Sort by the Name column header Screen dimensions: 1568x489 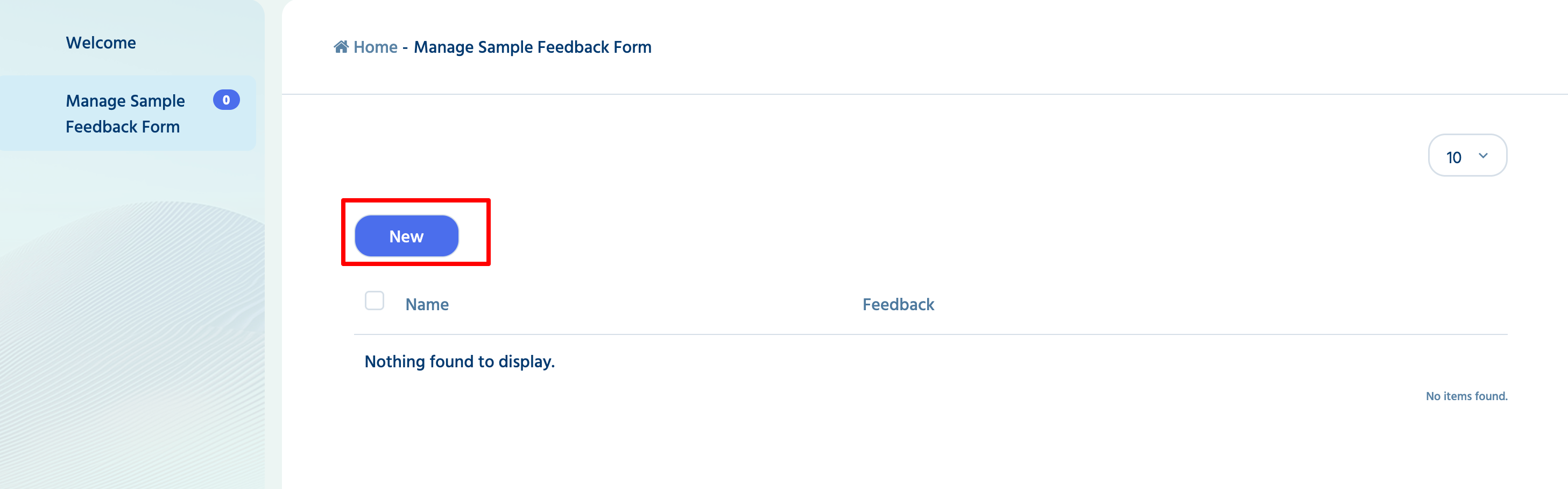(x=427, y=304)
